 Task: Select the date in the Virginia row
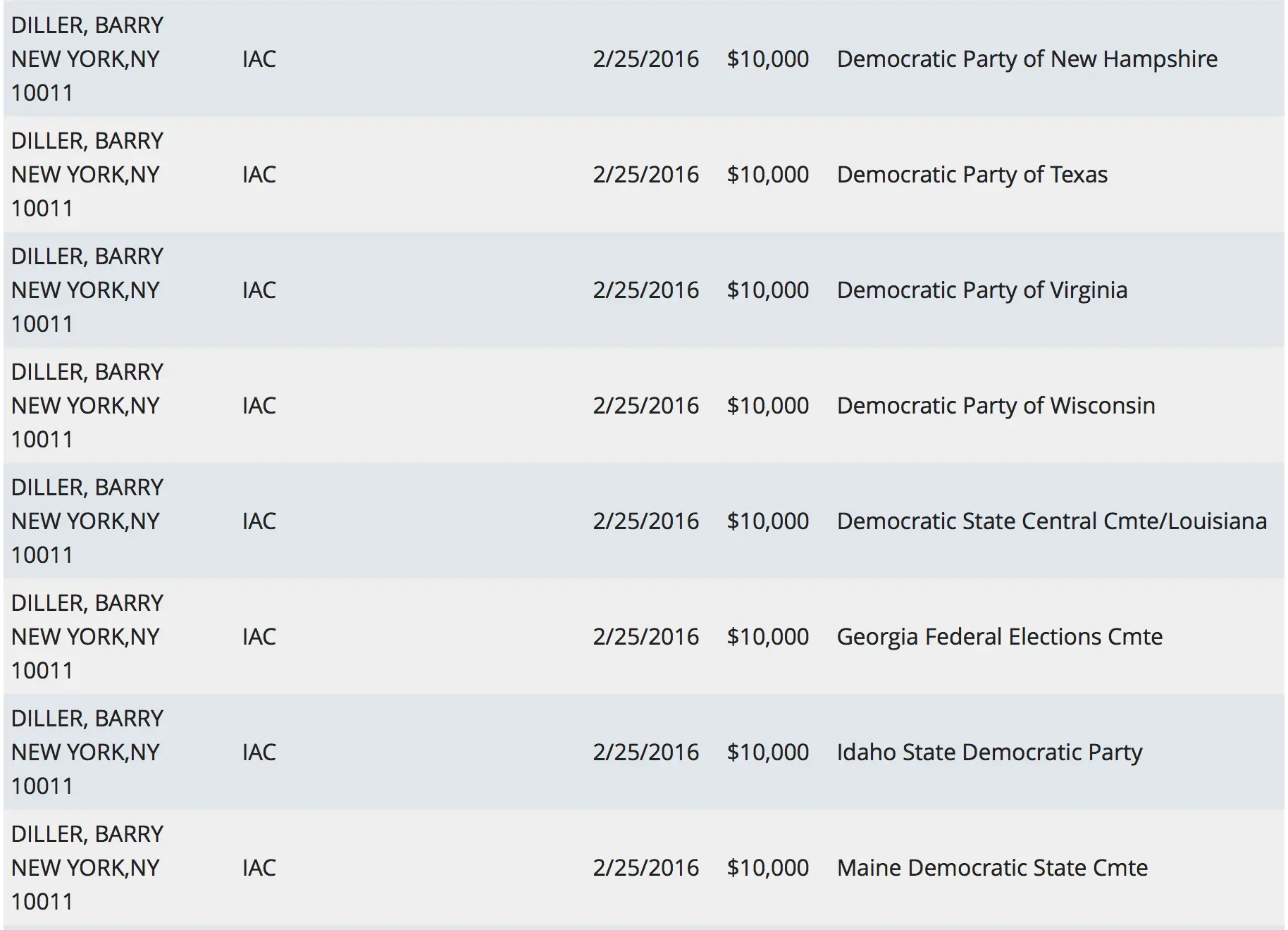pos(645,290)
